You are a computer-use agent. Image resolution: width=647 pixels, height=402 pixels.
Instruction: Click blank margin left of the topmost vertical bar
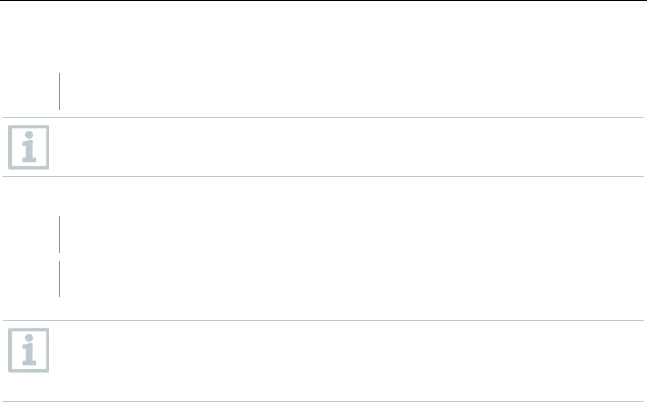point(28,90)
